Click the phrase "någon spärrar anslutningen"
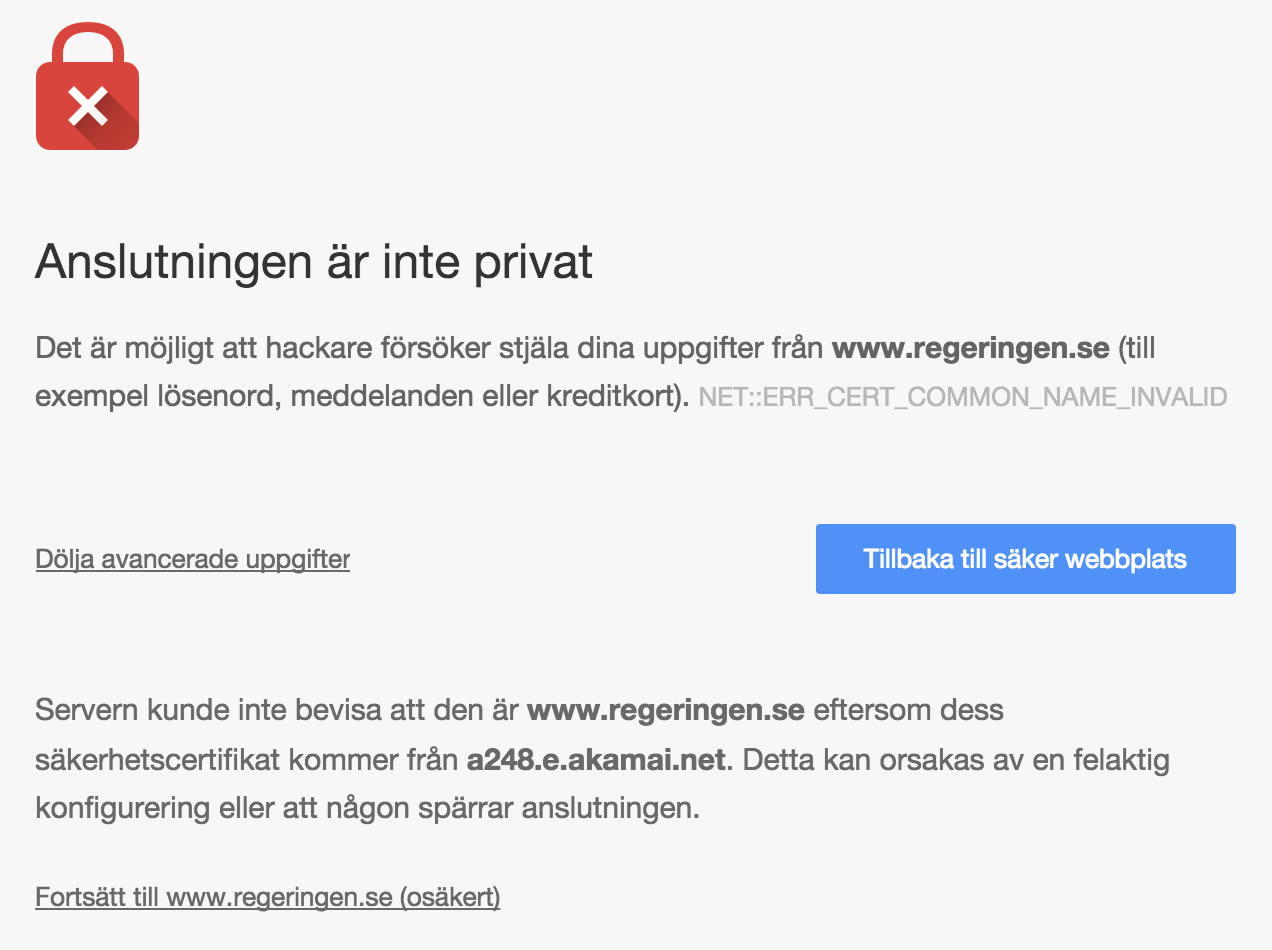The width and height of the screenshot is (1272, 950). 510,808
